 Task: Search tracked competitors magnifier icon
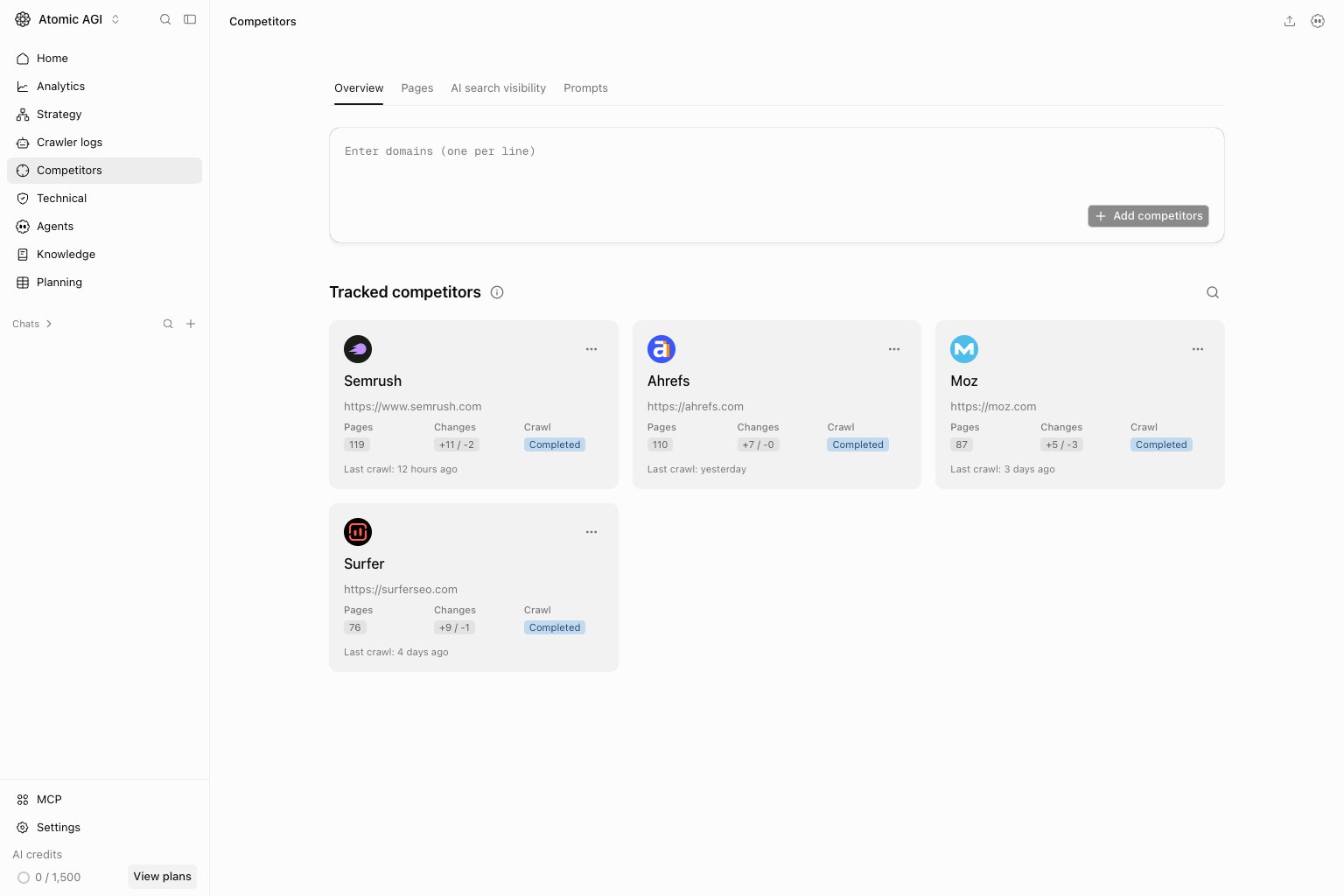click(x=1213, y=292)
